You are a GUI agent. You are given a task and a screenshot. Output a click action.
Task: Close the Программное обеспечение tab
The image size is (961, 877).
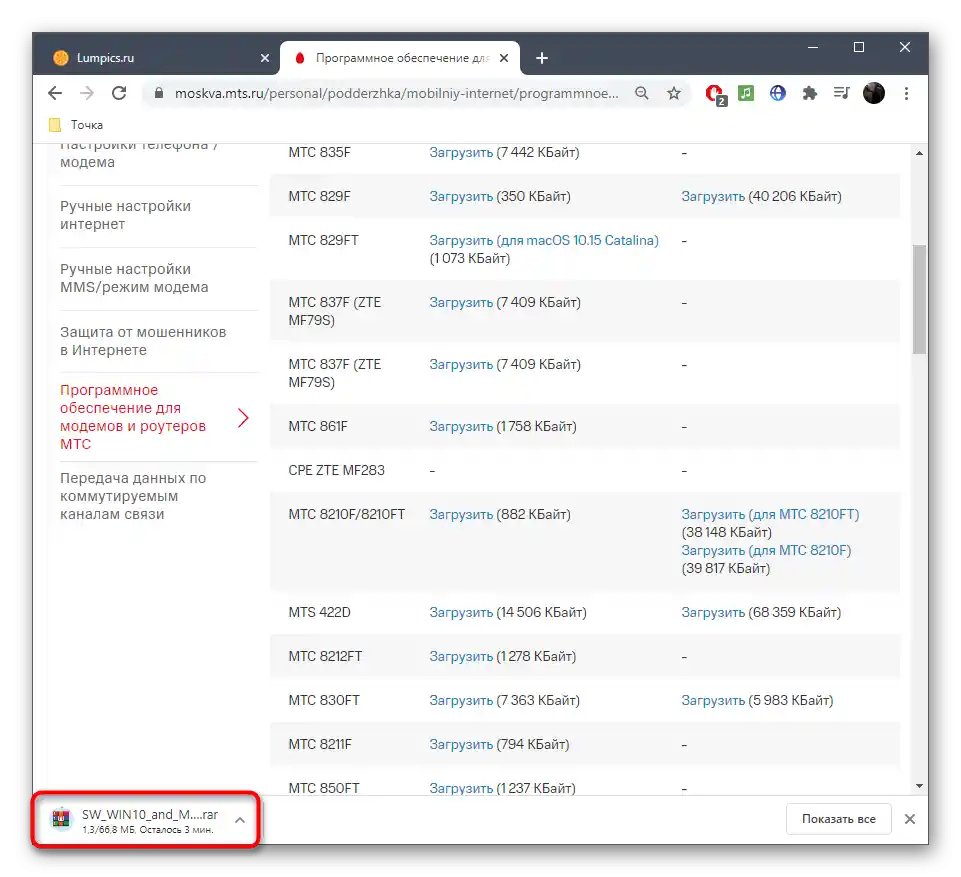click(x=504, y=58)
